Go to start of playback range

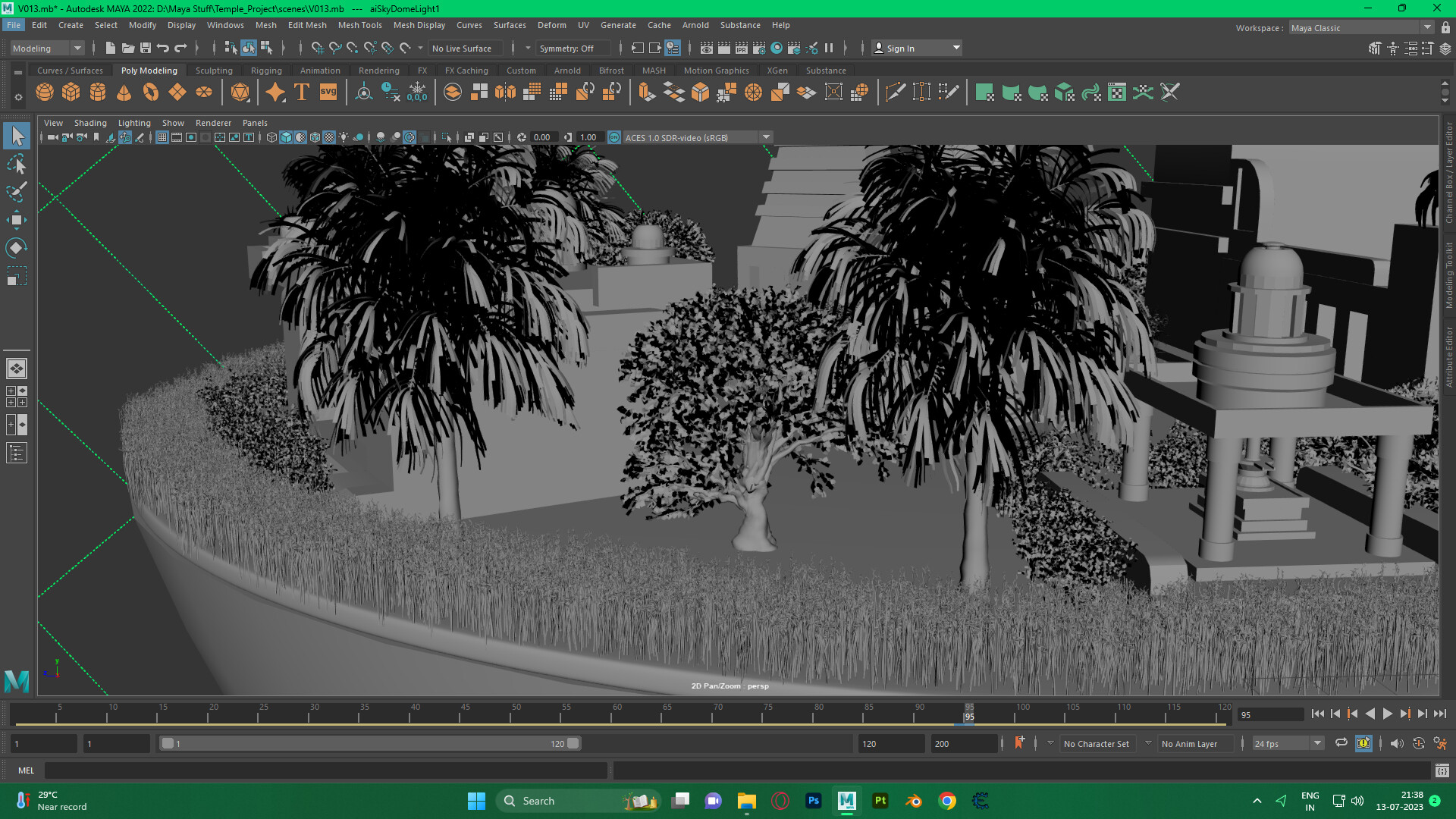click(x=1318, y=714)
